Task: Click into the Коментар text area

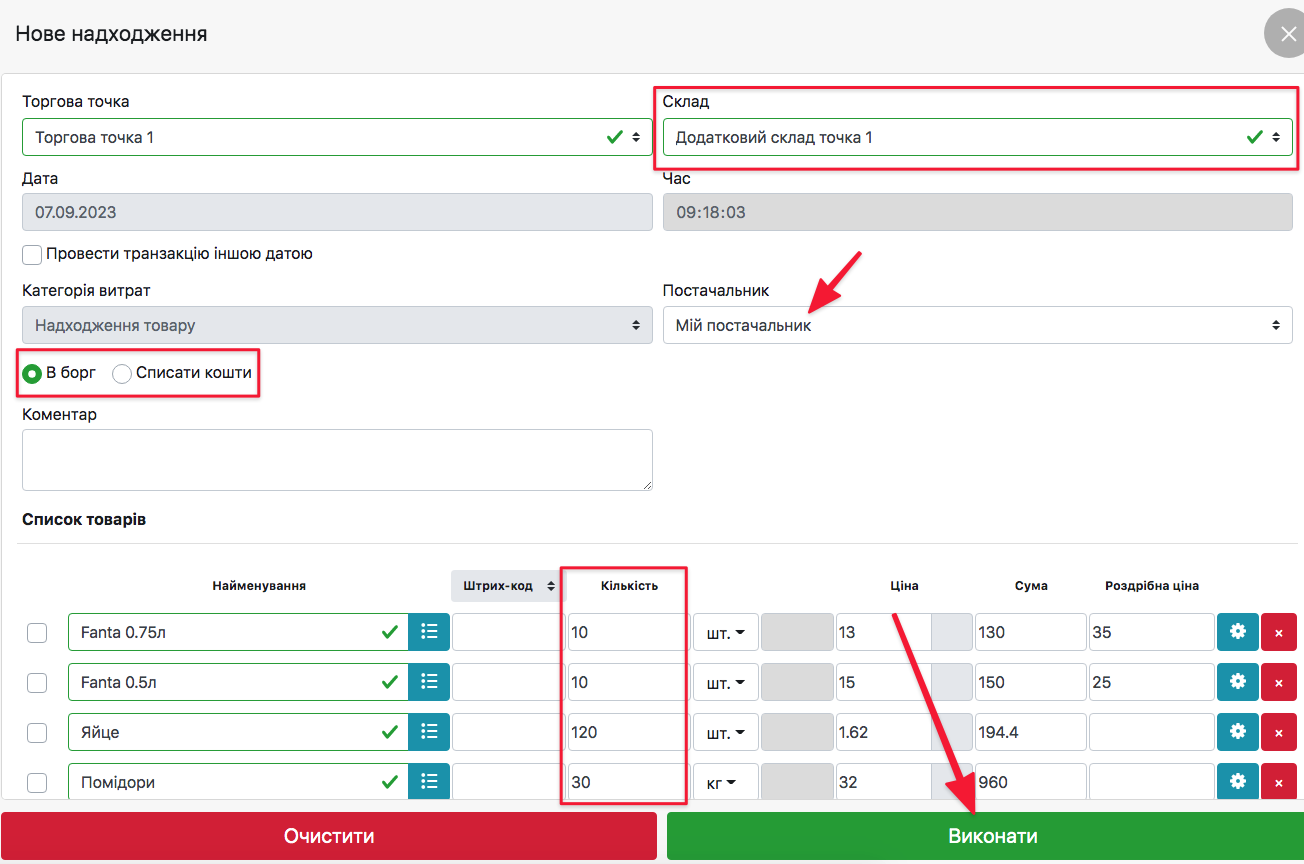Action: (x=337, y=460)
